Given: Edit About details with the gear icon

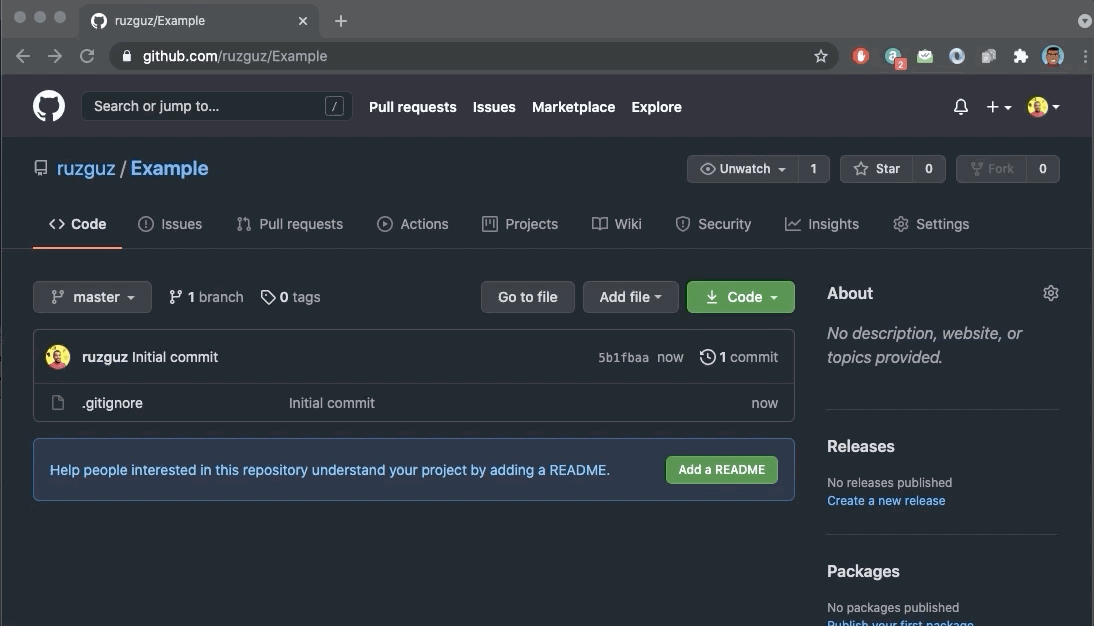Looking at the screenshot, I should tap(1051, 293).
